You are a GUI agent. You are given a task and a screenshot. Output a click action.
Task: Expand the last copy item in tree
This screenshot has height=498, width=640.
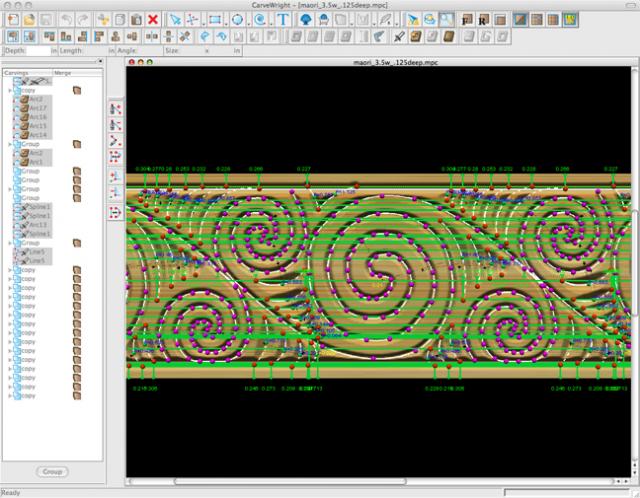tap(10, 396)
